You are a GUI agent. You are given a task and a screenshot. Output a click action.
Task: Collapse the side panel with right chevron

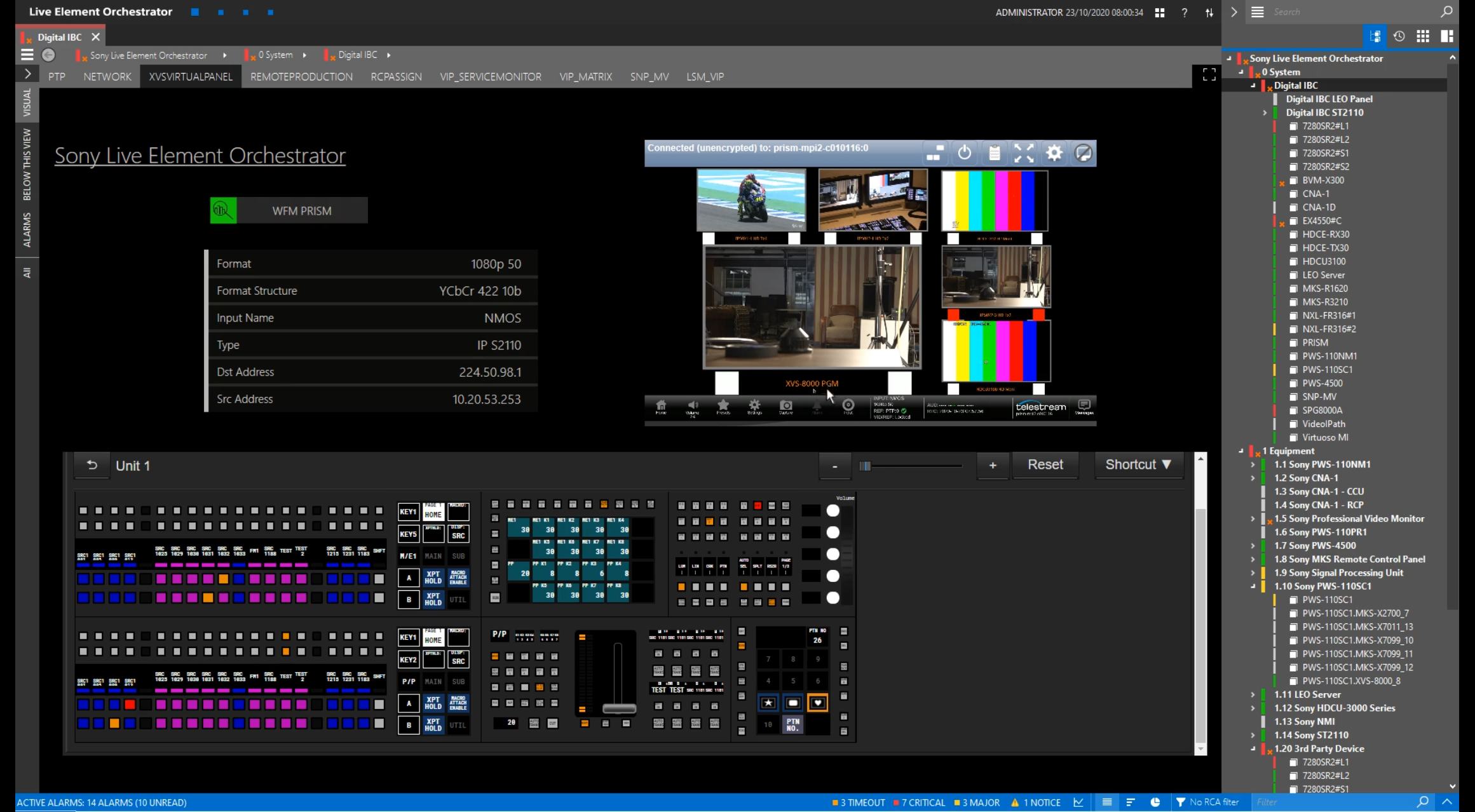click(x=1234, y=12)
